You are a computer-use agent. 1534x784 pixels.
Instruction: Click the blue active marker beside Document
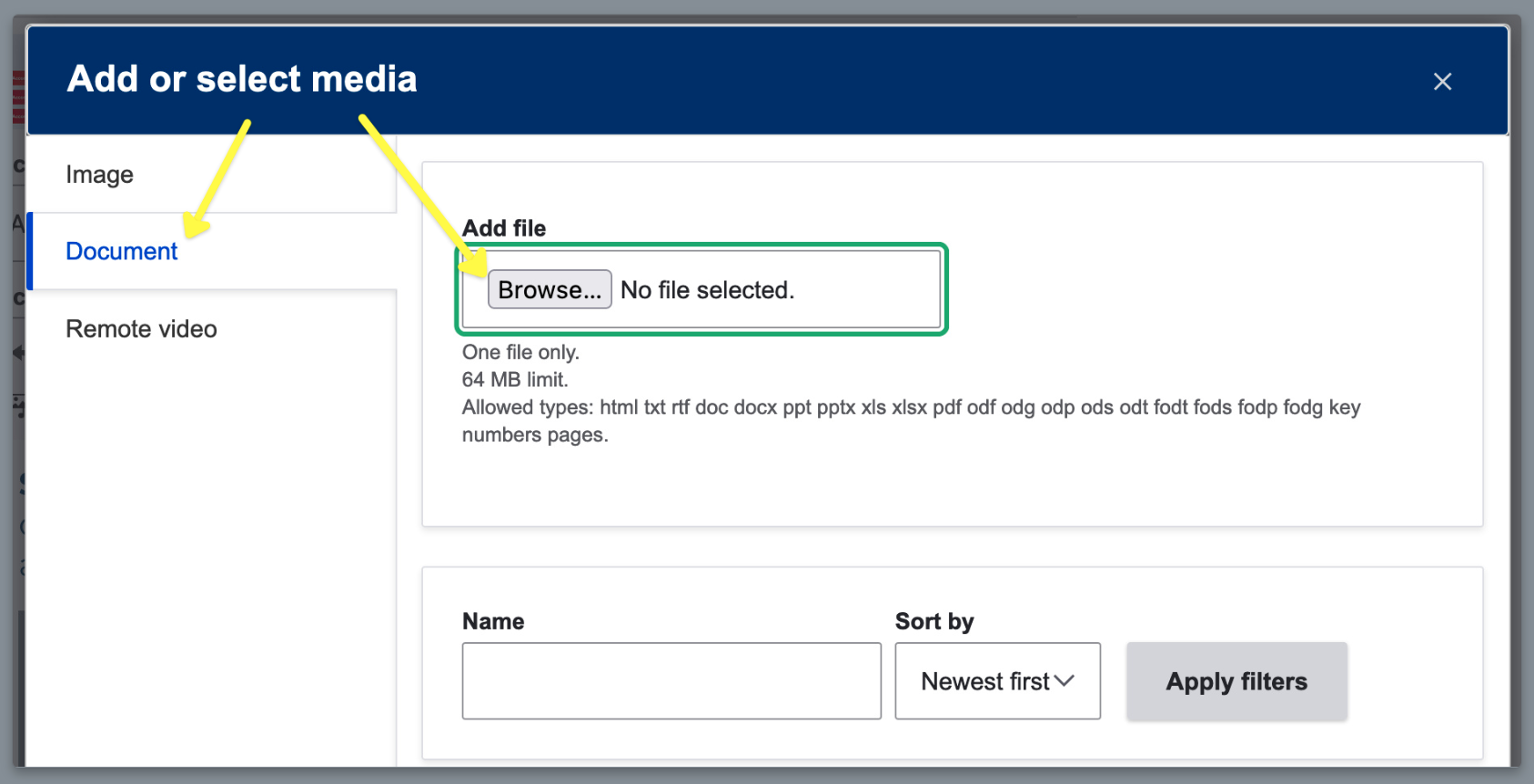point(30,251)
